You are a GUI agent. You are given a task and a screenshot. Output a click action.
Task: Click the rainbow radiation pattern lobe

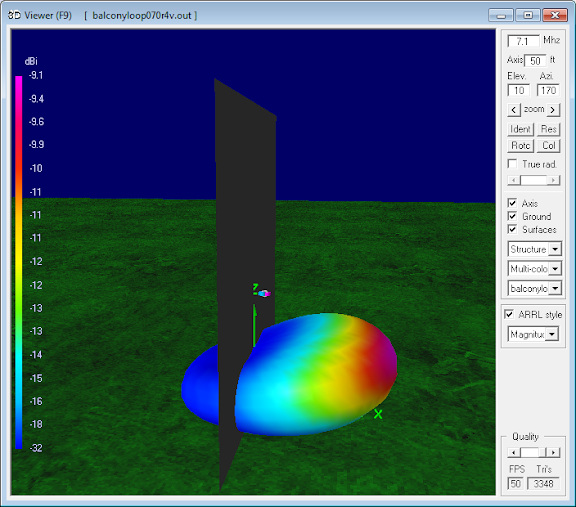(316, 375)
